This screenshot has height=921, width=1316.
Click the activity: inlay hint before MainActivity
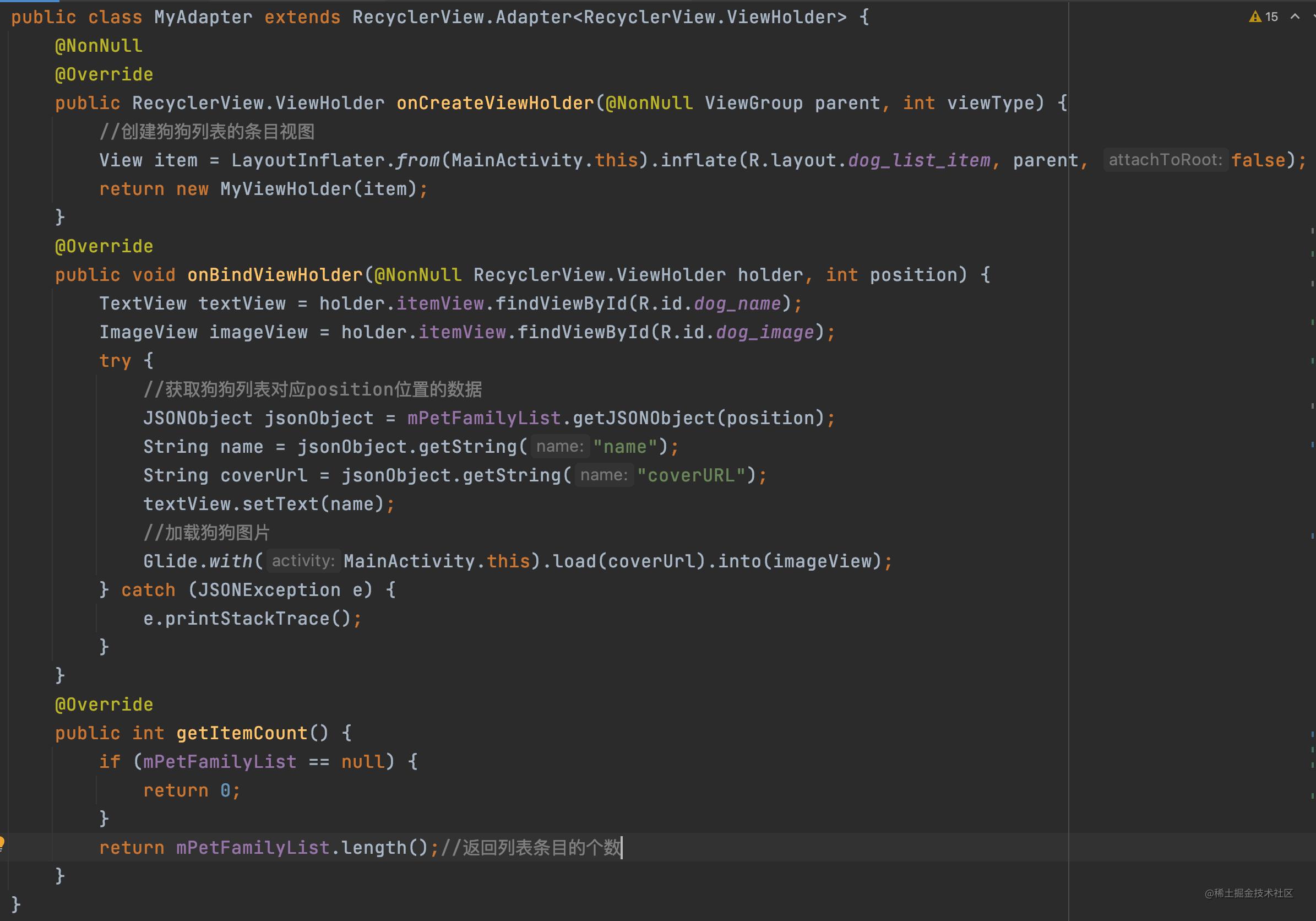pos(303,561)
